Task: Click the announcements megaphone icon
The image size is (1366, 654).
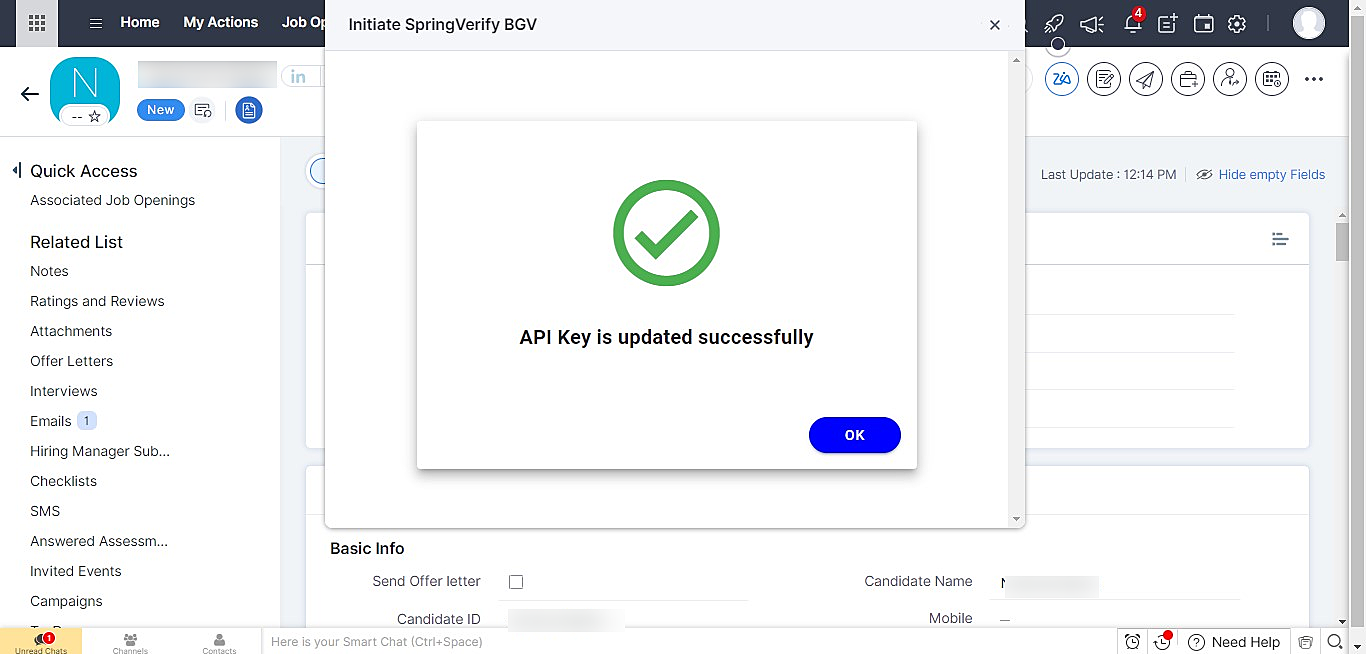Action: (x=1092, y=24)
